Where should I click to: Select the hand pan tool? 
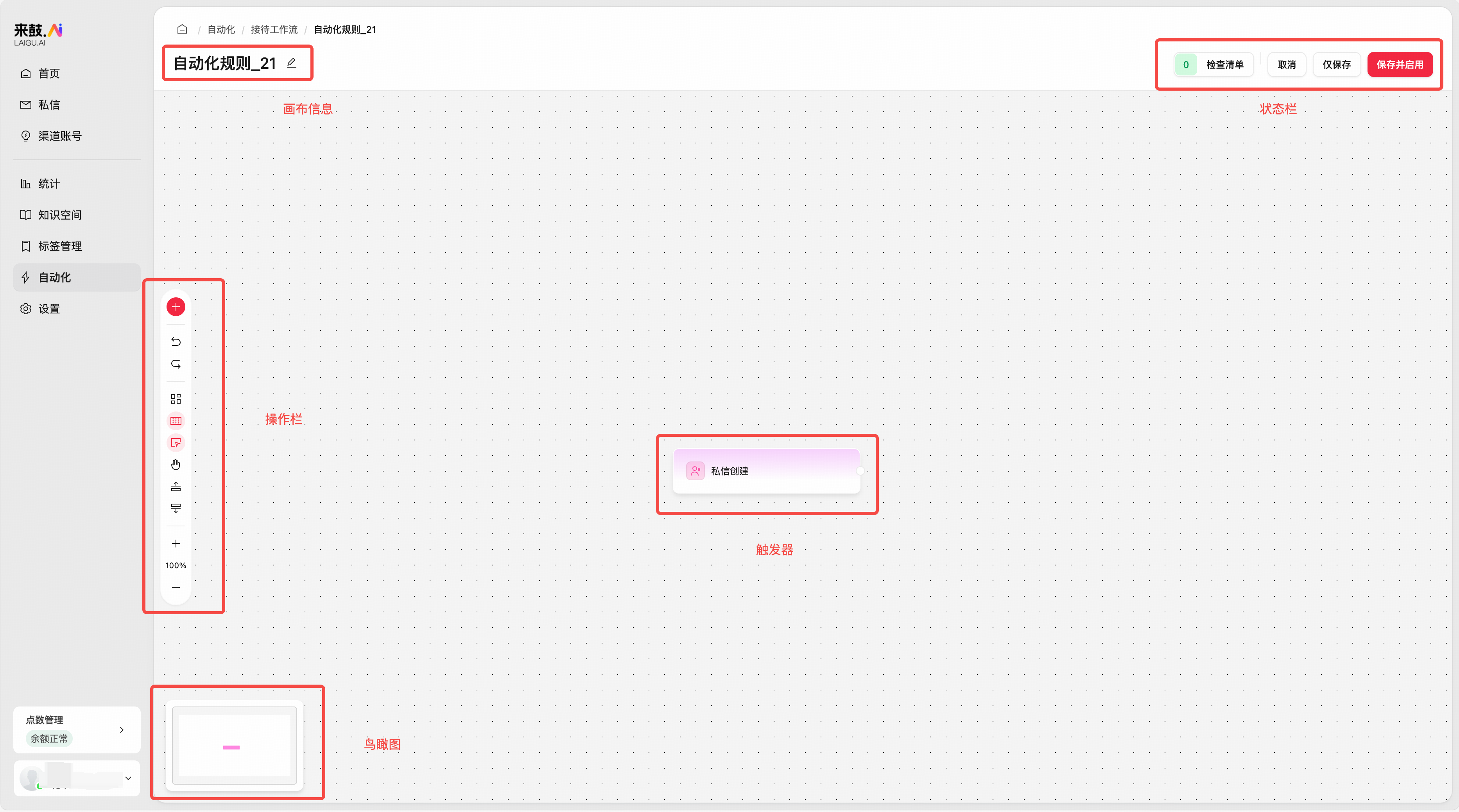176,465
